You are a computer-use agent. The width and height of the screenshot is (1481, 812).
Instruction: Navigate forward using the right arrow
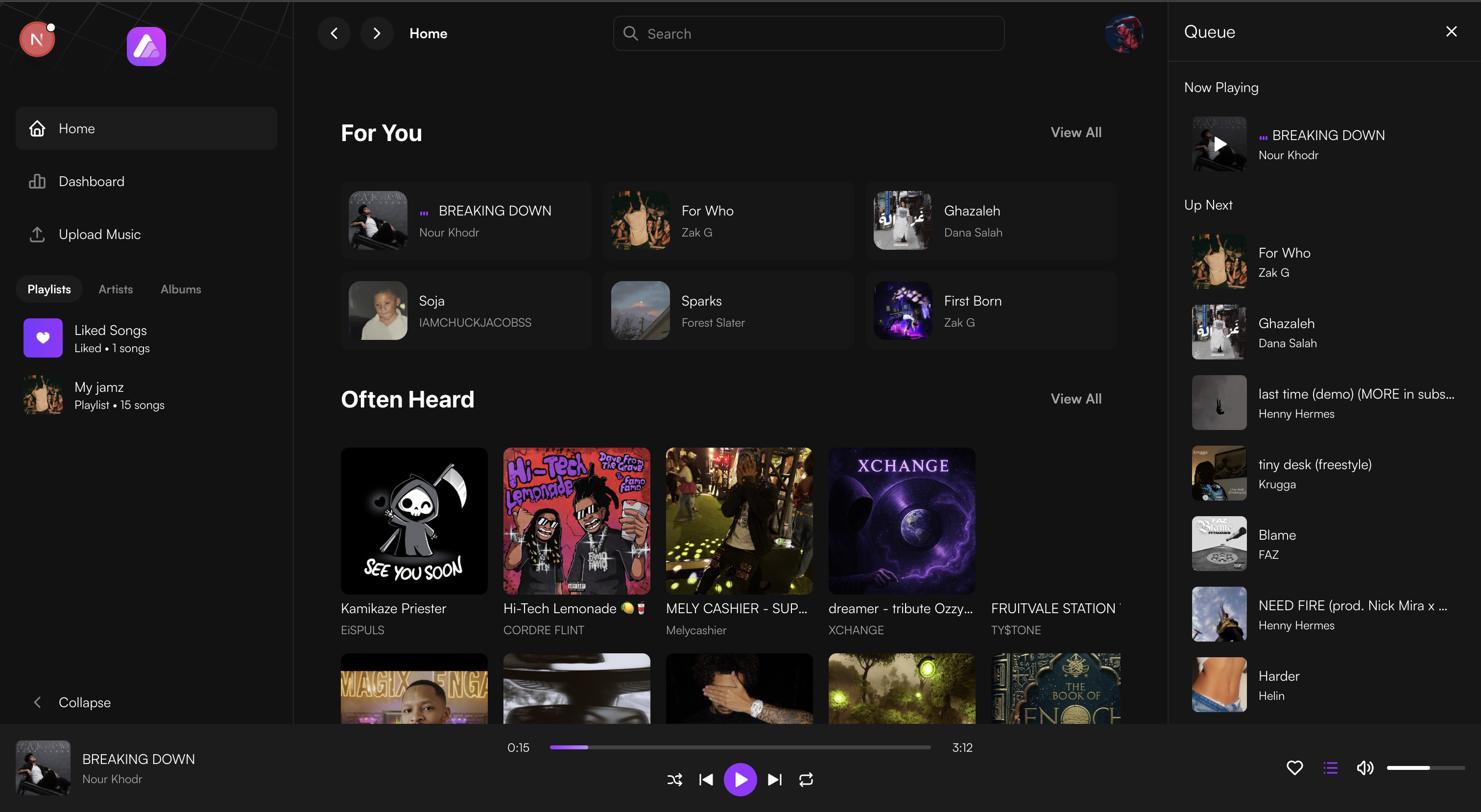click(x=377, y=33)
